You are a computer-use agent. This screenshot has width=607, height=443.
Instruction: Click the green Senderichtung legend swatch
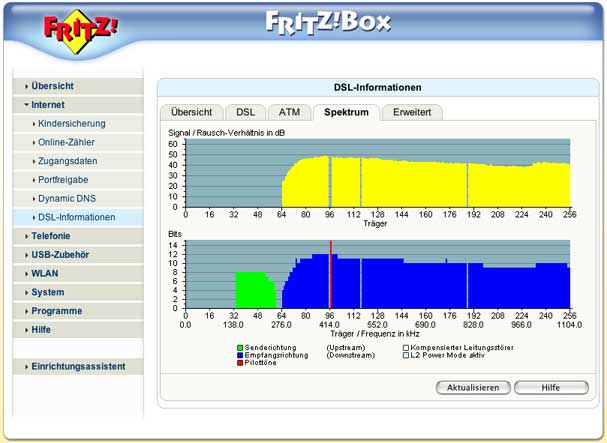click(240, 346)
